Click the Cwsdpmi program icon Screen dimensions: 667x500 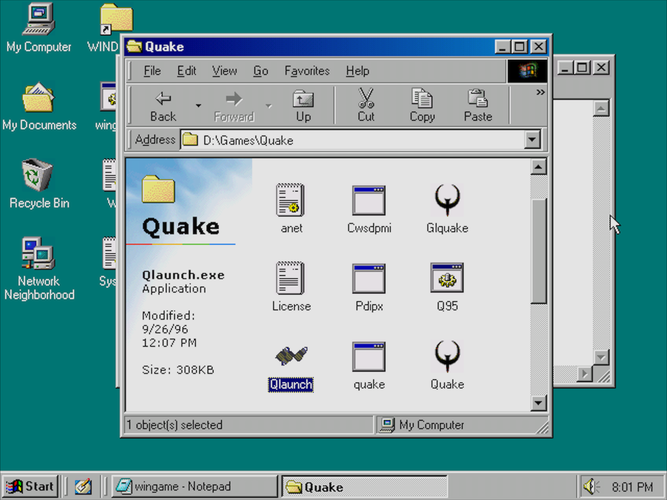coord(369,201)
